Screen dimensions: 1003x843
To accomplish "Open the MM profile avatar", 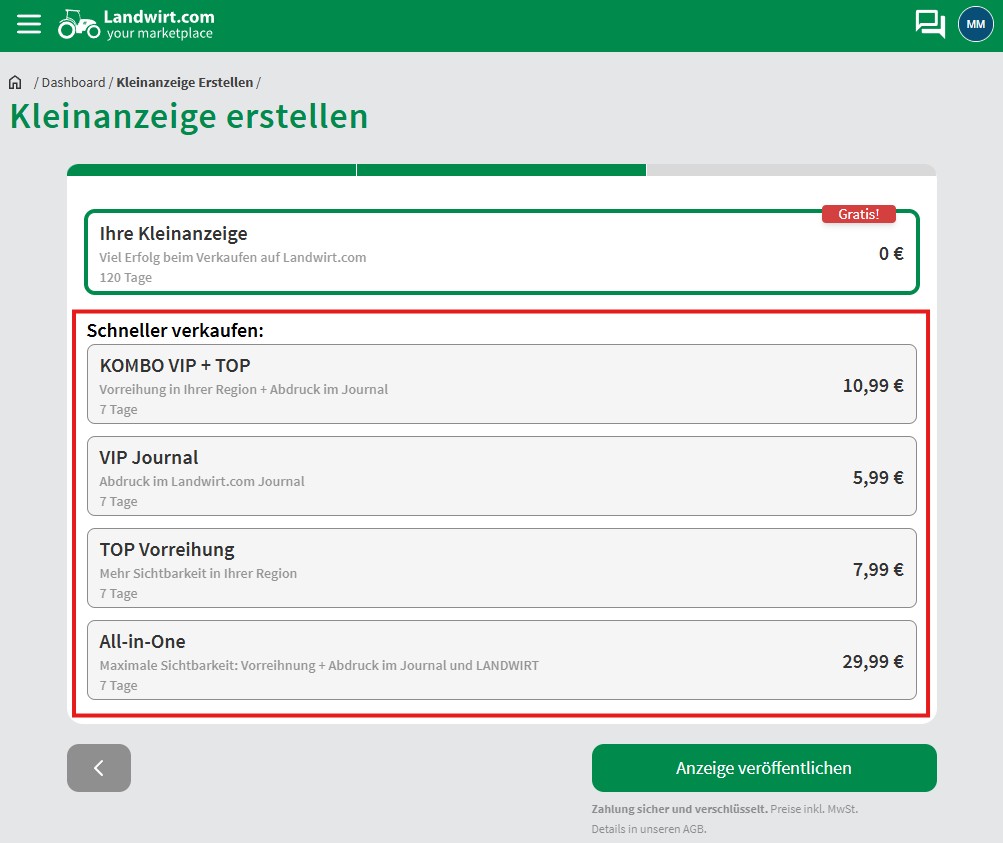I will tap(974, 24).
